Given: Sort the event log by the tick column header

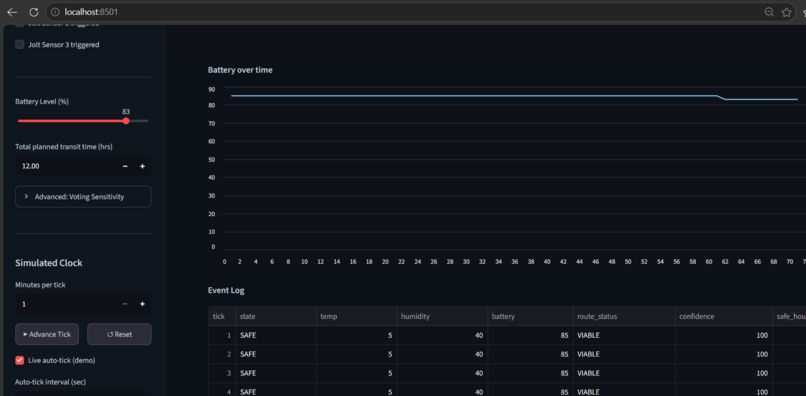Looking at the screenshot, I should pyautogui.click(x=222, y=316).
